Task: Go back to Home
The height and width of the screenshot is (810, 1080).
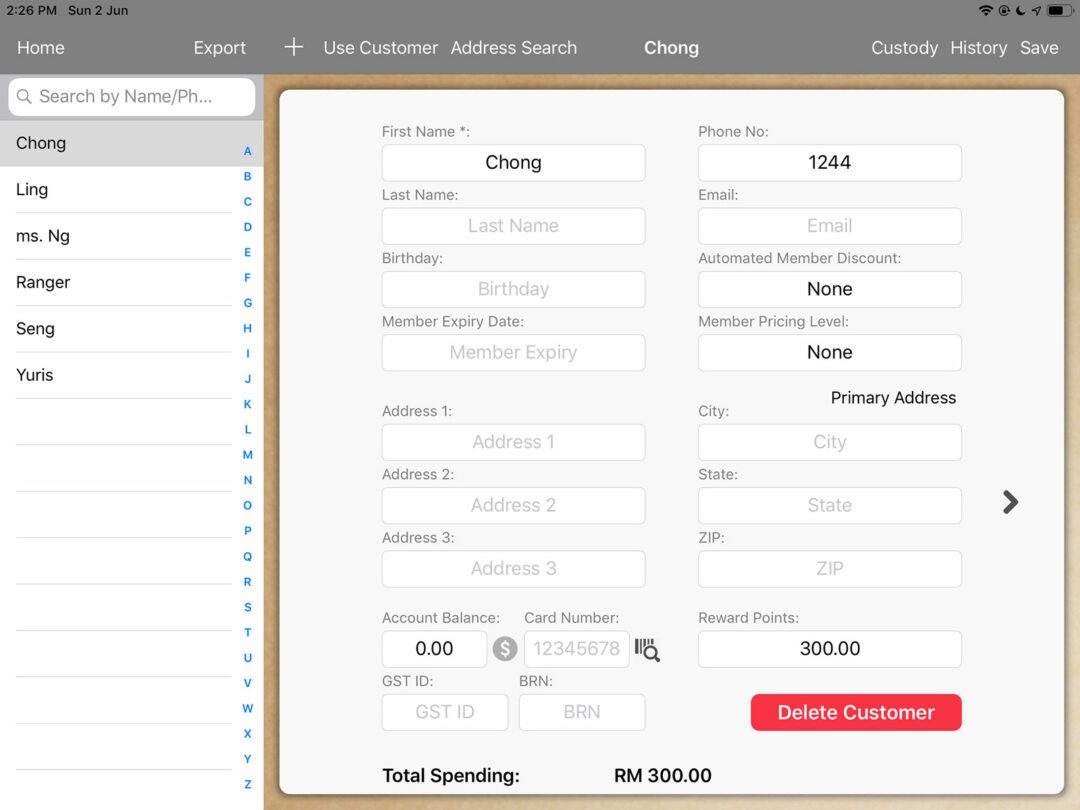Action: tap(40, 47)
